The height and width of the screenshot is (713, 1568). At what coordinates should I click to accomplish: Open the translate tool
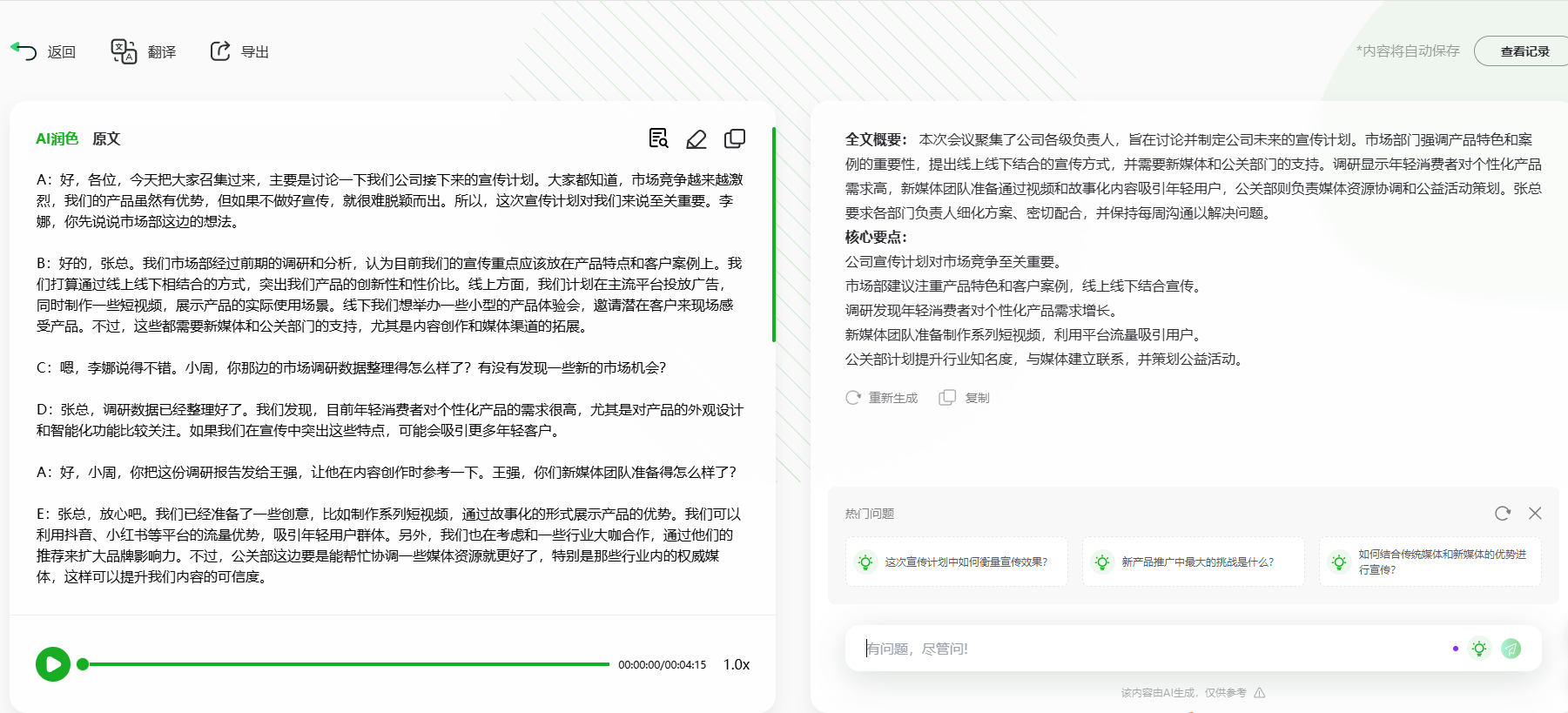pos(124,51)
